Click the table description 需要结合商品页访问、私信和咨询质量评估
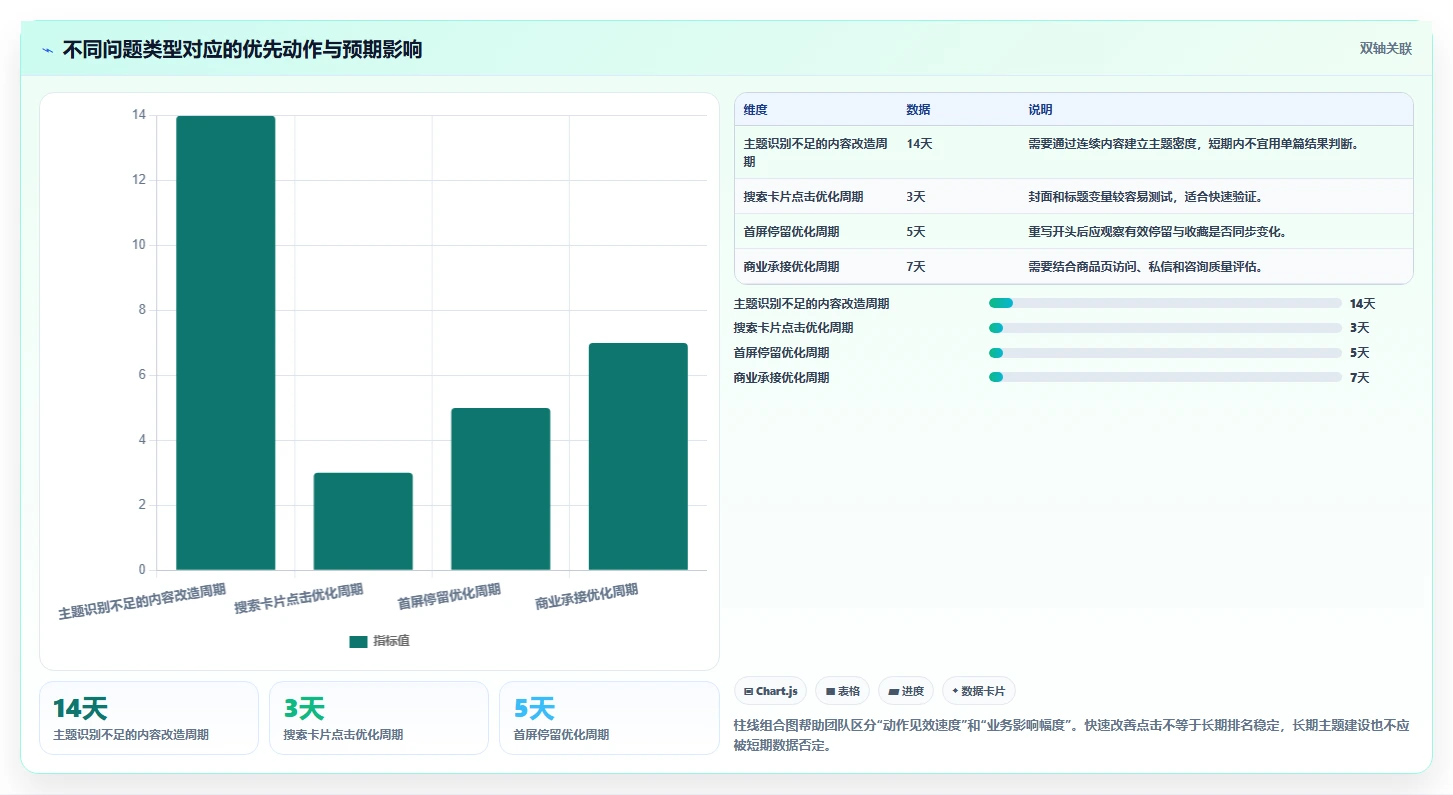 (1145, 266)
